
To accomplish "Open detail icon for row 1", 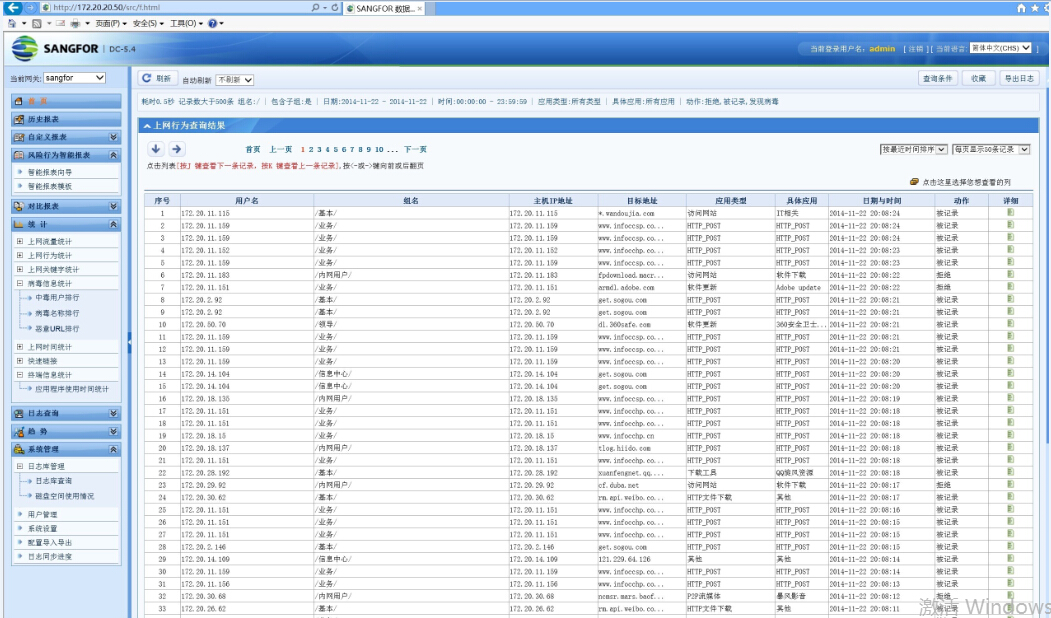I will (1010, 212).
